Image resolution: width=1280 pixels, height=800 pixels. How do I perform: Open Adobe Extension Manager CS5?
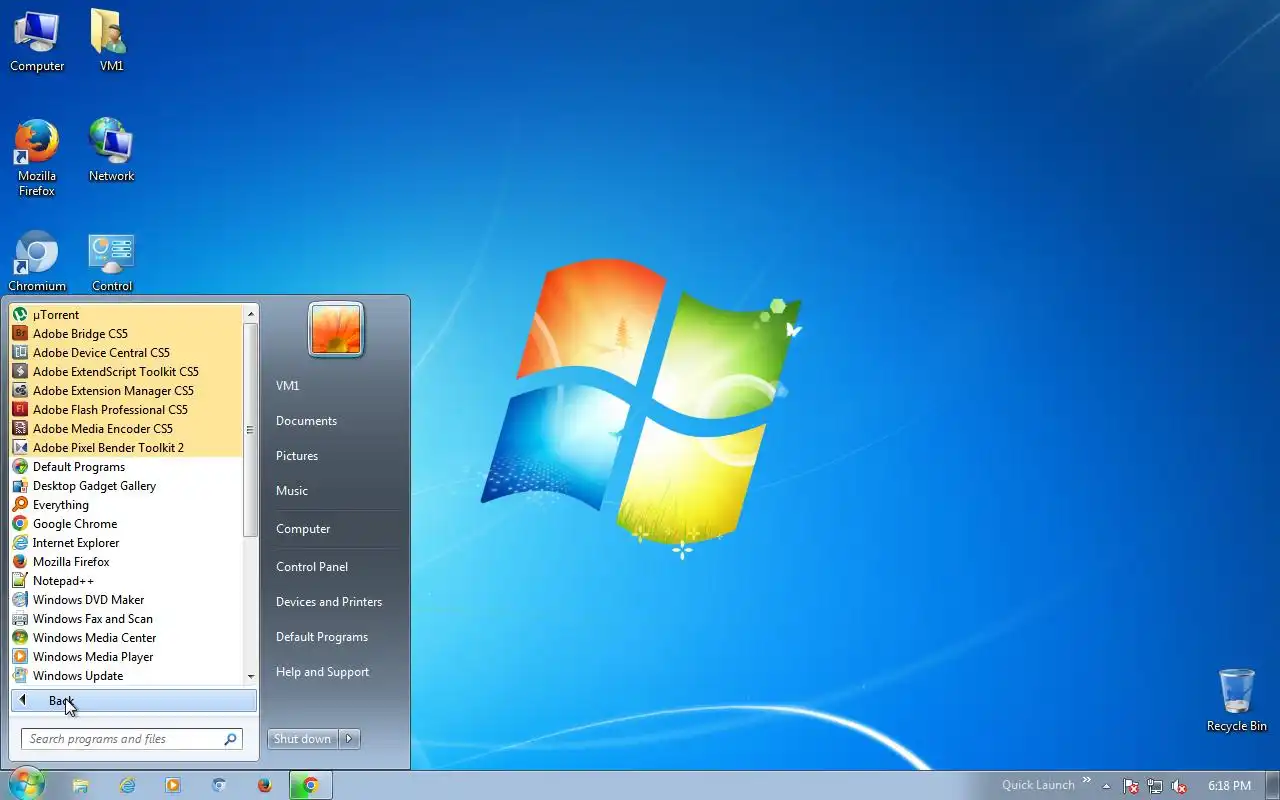pos(126,390)
